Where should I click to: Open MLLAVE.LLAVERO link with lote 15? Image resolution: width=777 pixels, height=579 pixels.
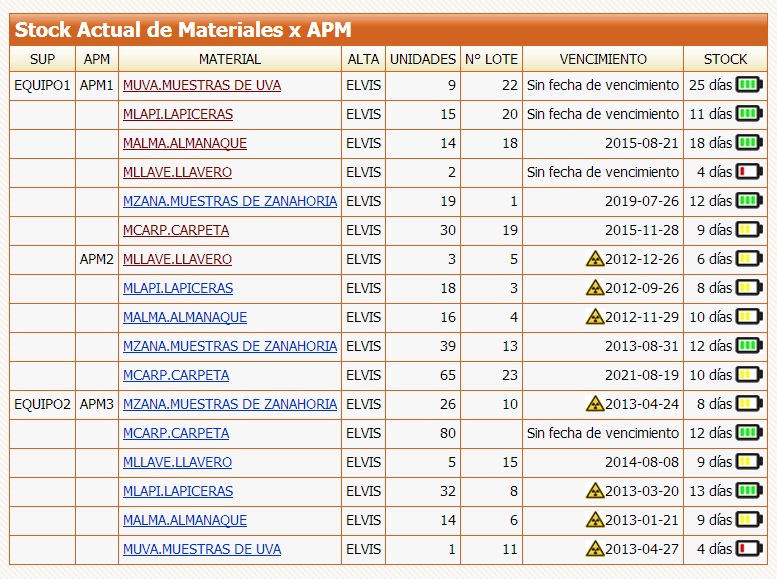(x=177, y=462)
